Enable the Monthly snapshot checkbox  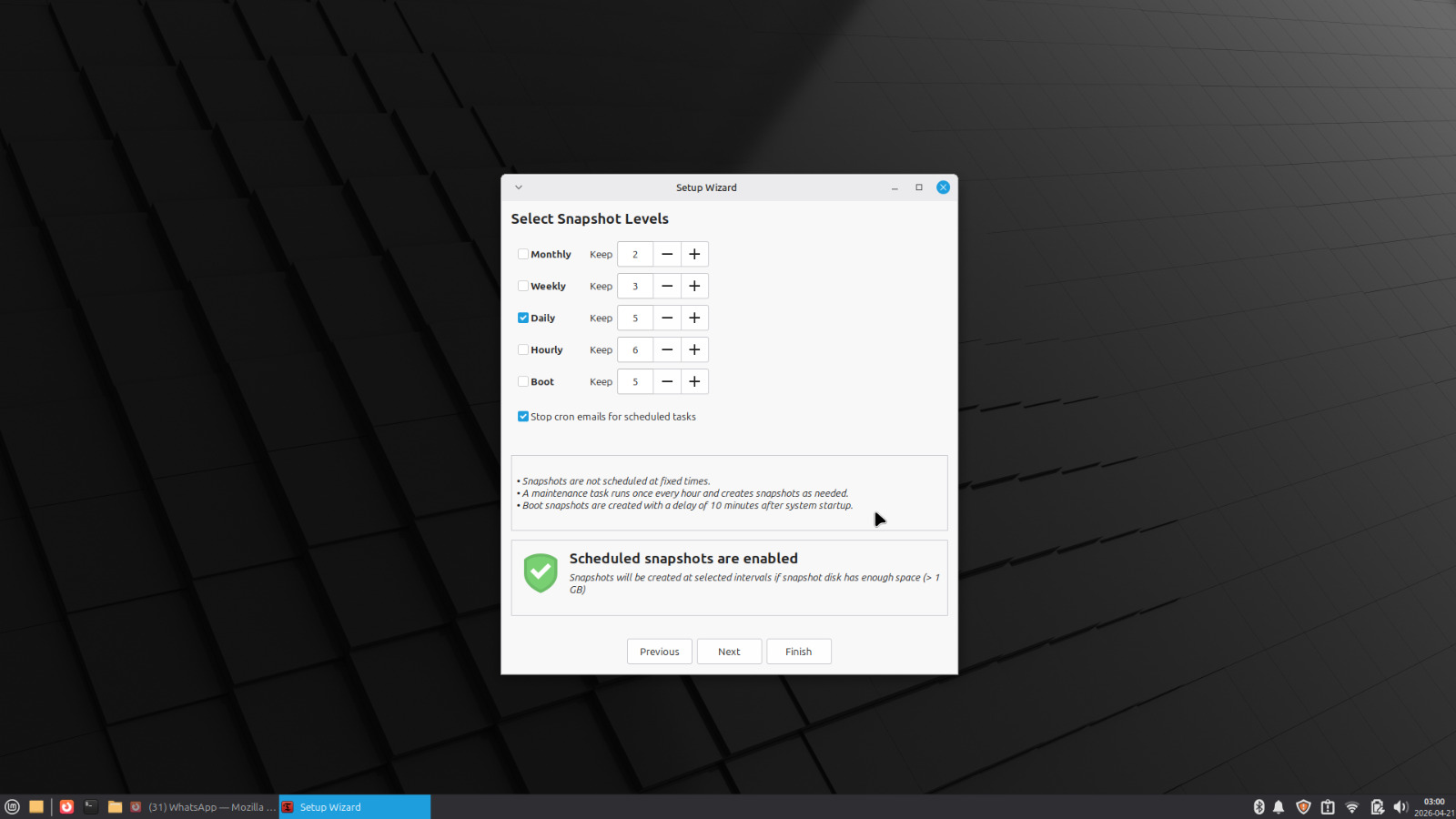click(x=523, y=255)
